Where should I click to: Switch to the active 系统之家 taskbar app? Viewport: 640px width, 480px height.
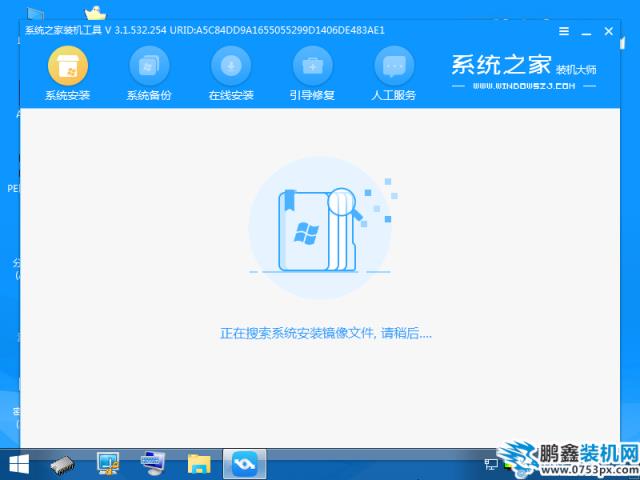tap(244, 463)
